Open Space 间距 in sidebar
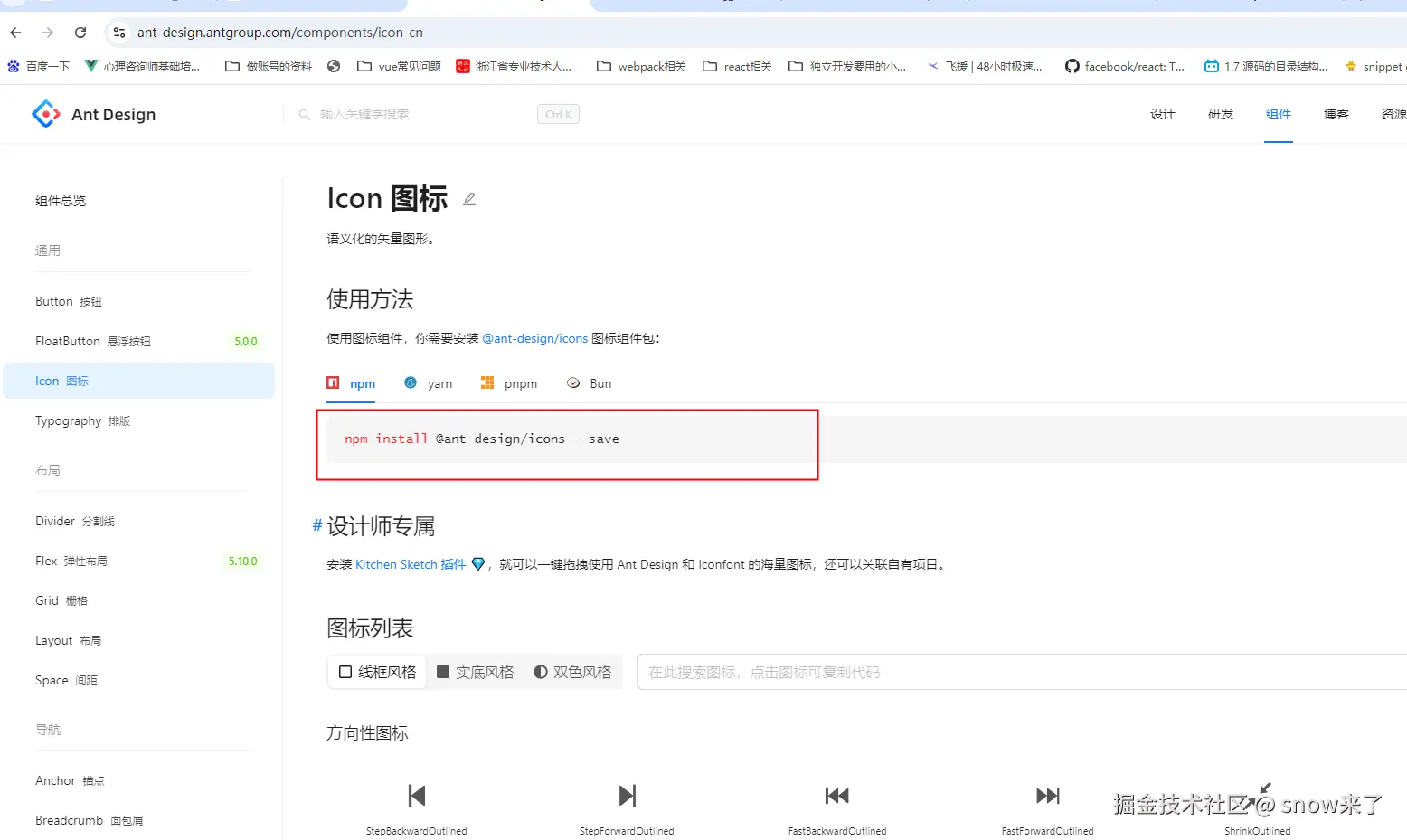The width and height of the screenshot is (1407, 840). coord(139,680)
